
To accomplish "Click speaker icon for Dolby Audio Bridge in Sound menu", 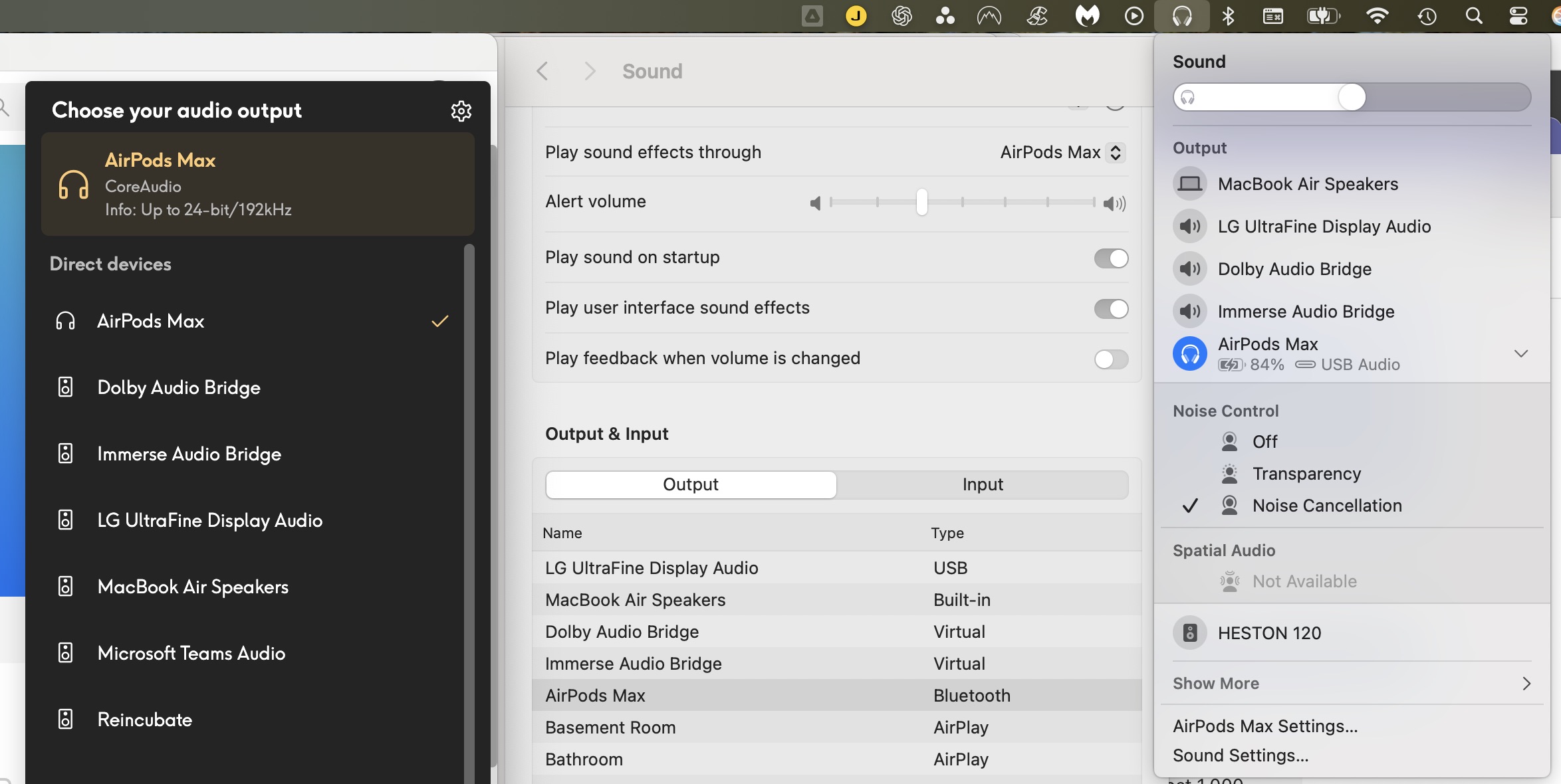I will pyautogui.click(x=1189, y=269).
